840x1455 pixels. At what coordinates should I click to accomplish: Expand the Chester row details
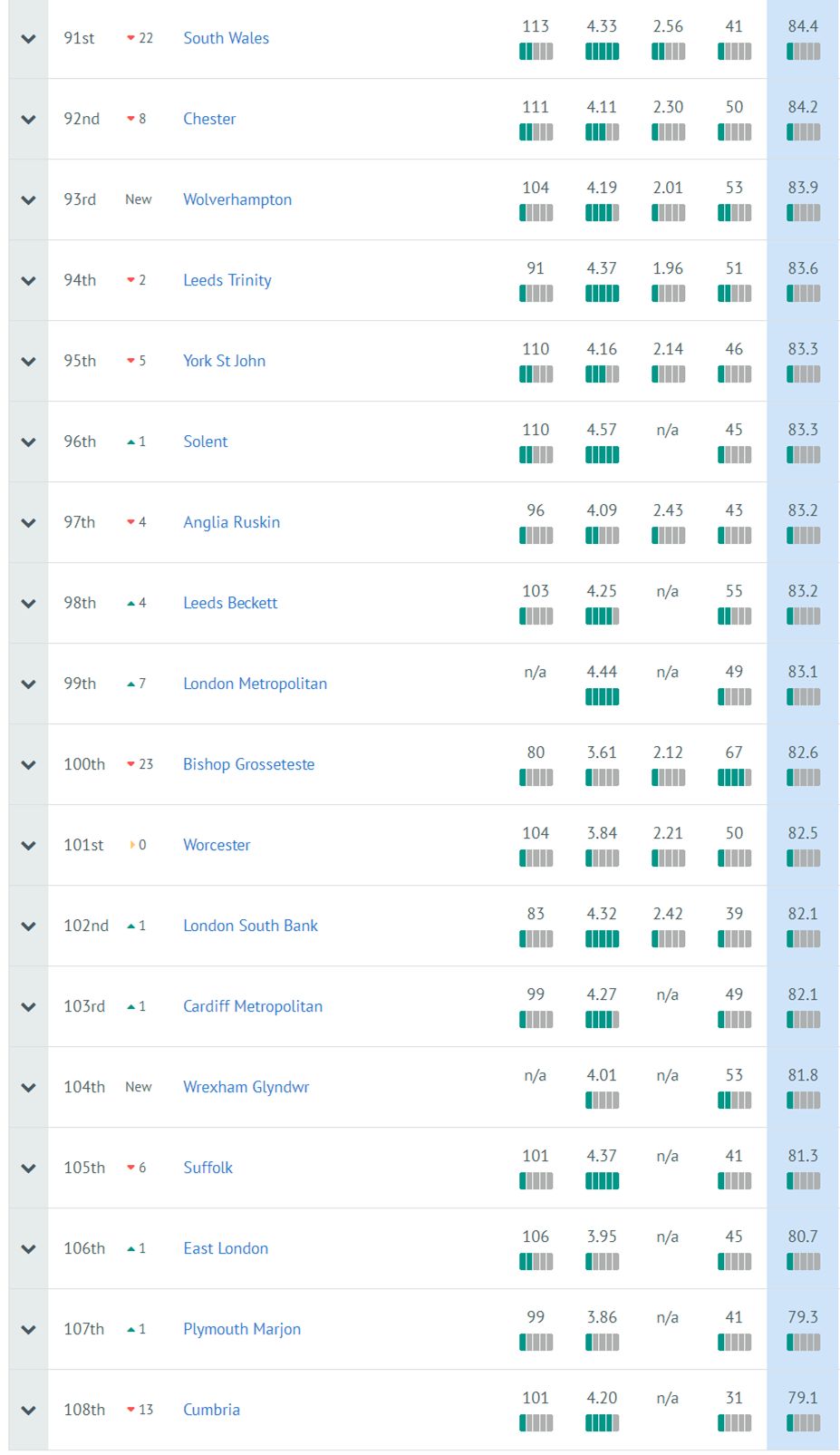coord(28,120)
